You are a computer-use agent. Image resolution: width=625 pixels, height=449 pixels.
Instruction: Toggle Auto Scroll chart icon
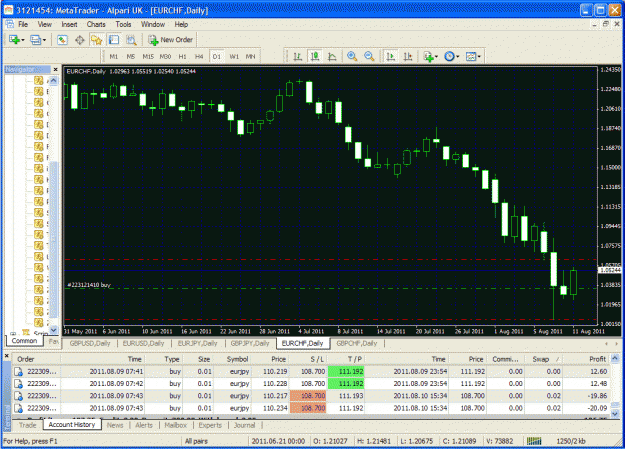click(391, 57)
